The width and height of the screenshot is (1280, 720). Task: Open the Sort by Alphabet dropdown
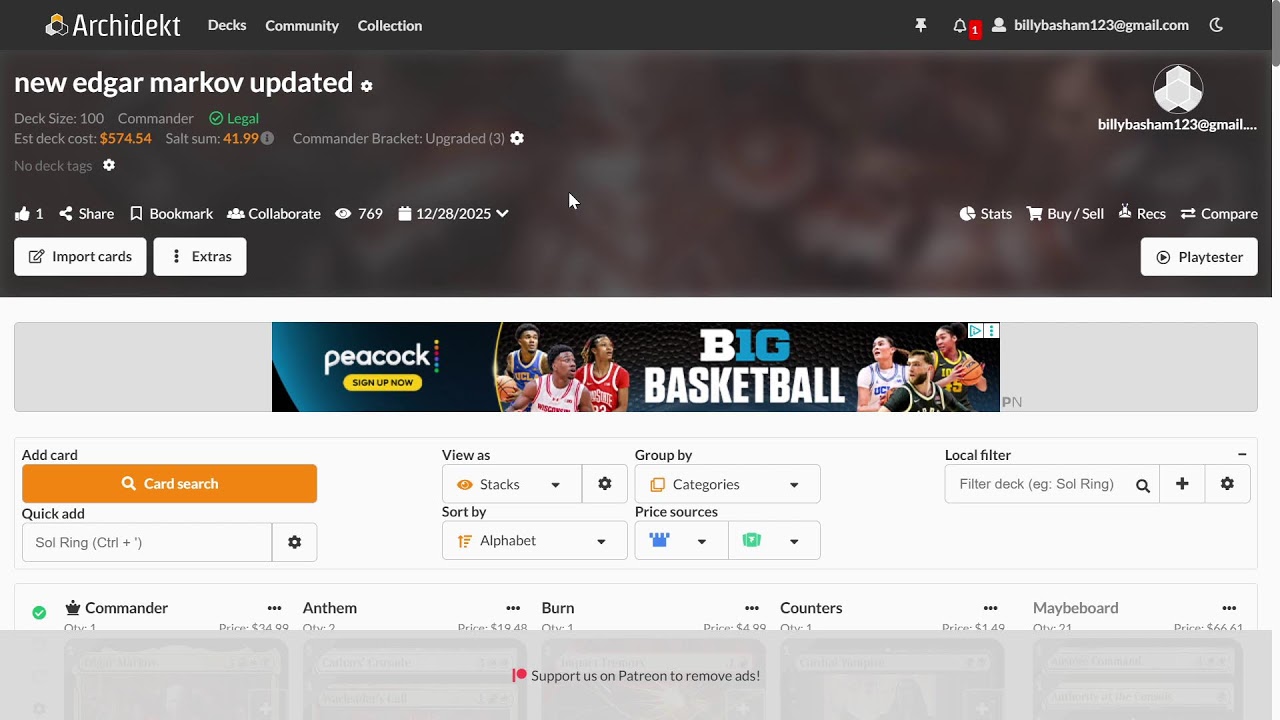click(x=535, y=541)
